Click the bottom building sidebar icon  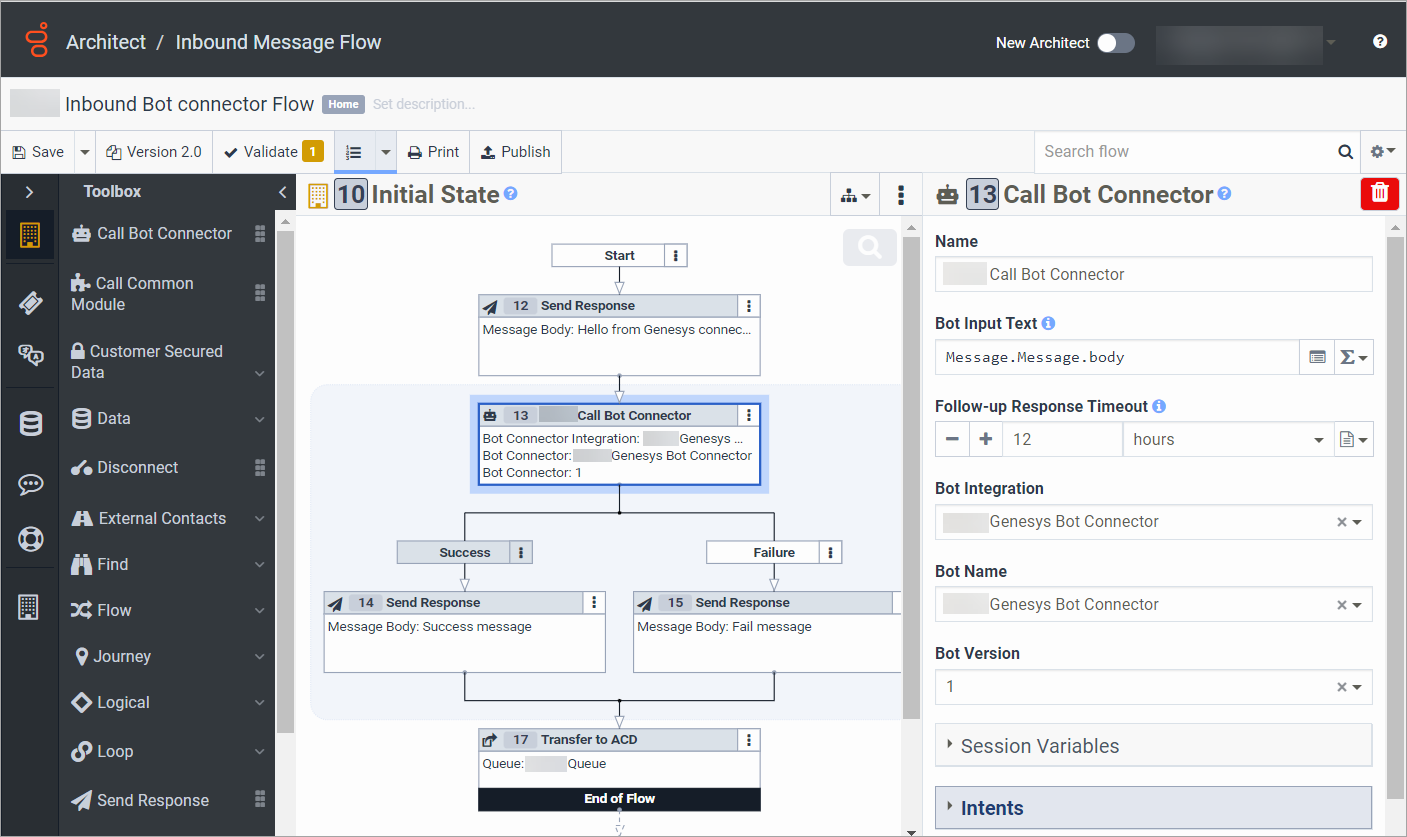(x=28, y=606)
